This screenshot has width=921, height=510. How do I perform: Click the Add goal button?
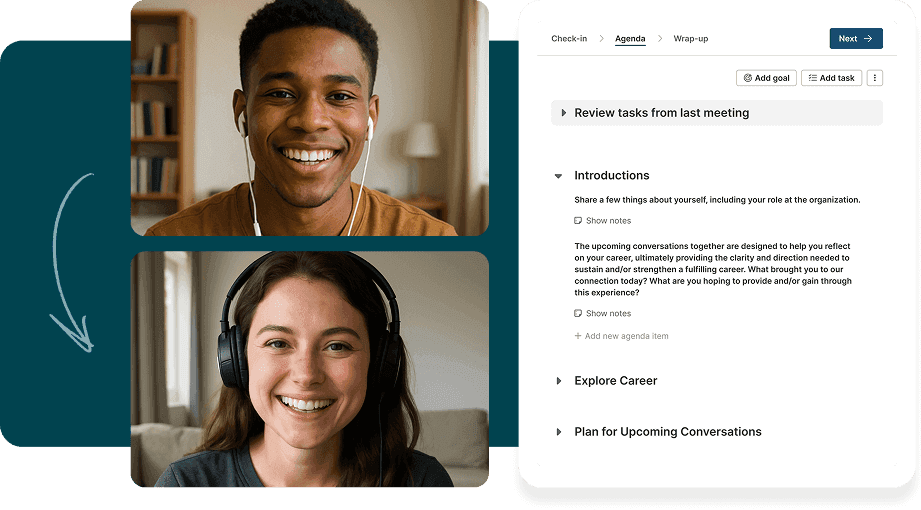[x=766, y=78]
